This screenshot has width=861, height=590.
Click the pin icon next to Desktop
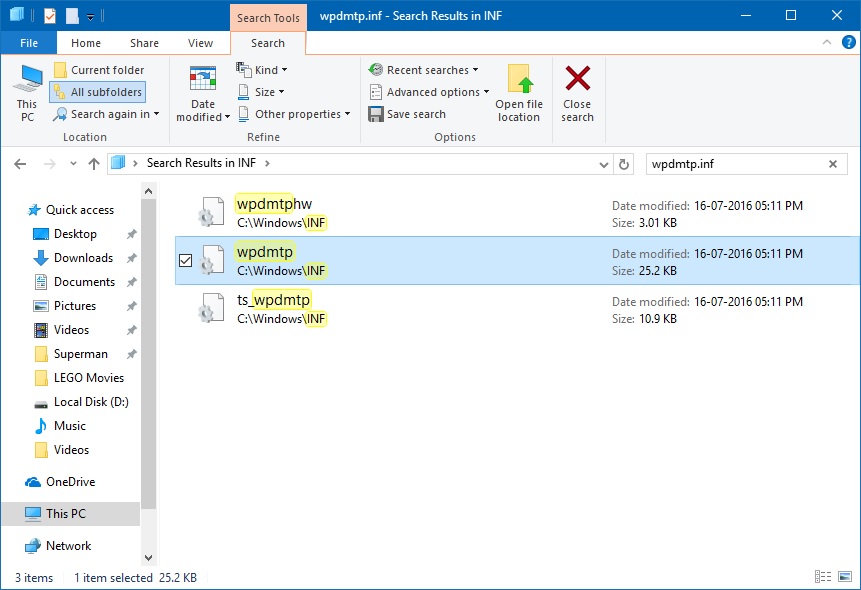(131, 234)
